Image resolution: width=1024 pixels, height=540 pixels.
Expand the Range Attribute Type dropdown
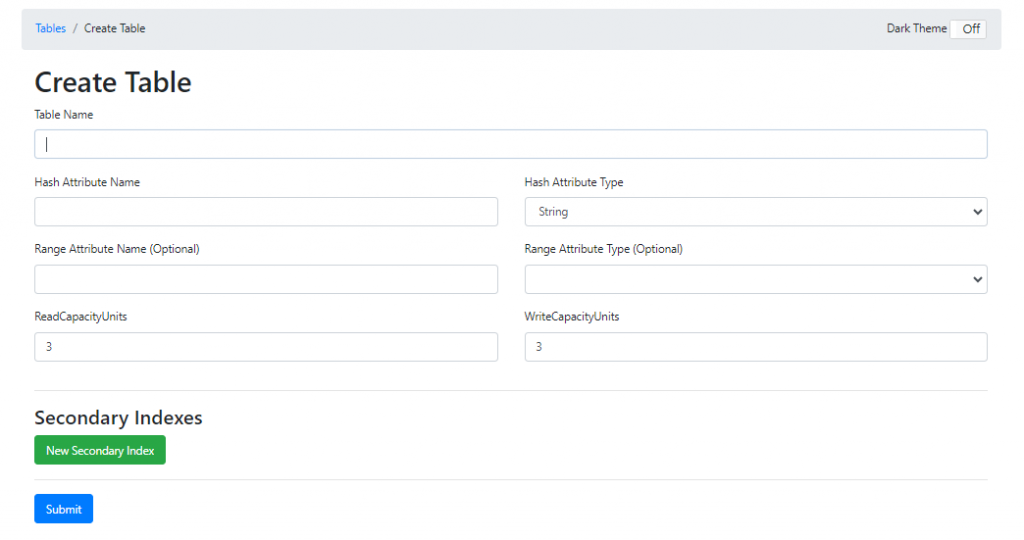(756, 279)
